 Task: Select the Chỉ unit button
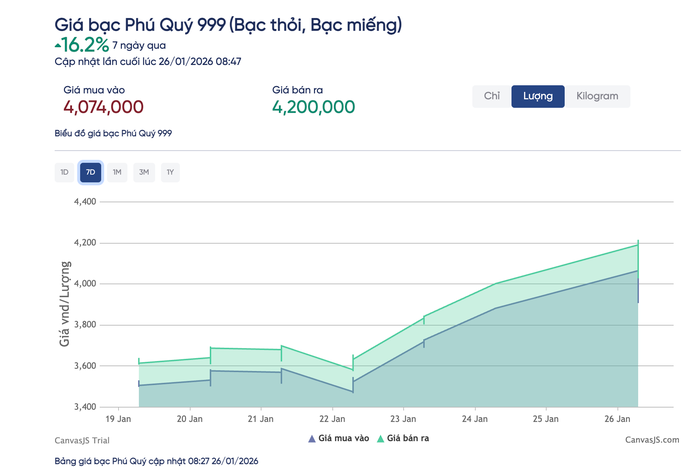tap(491, 96)
